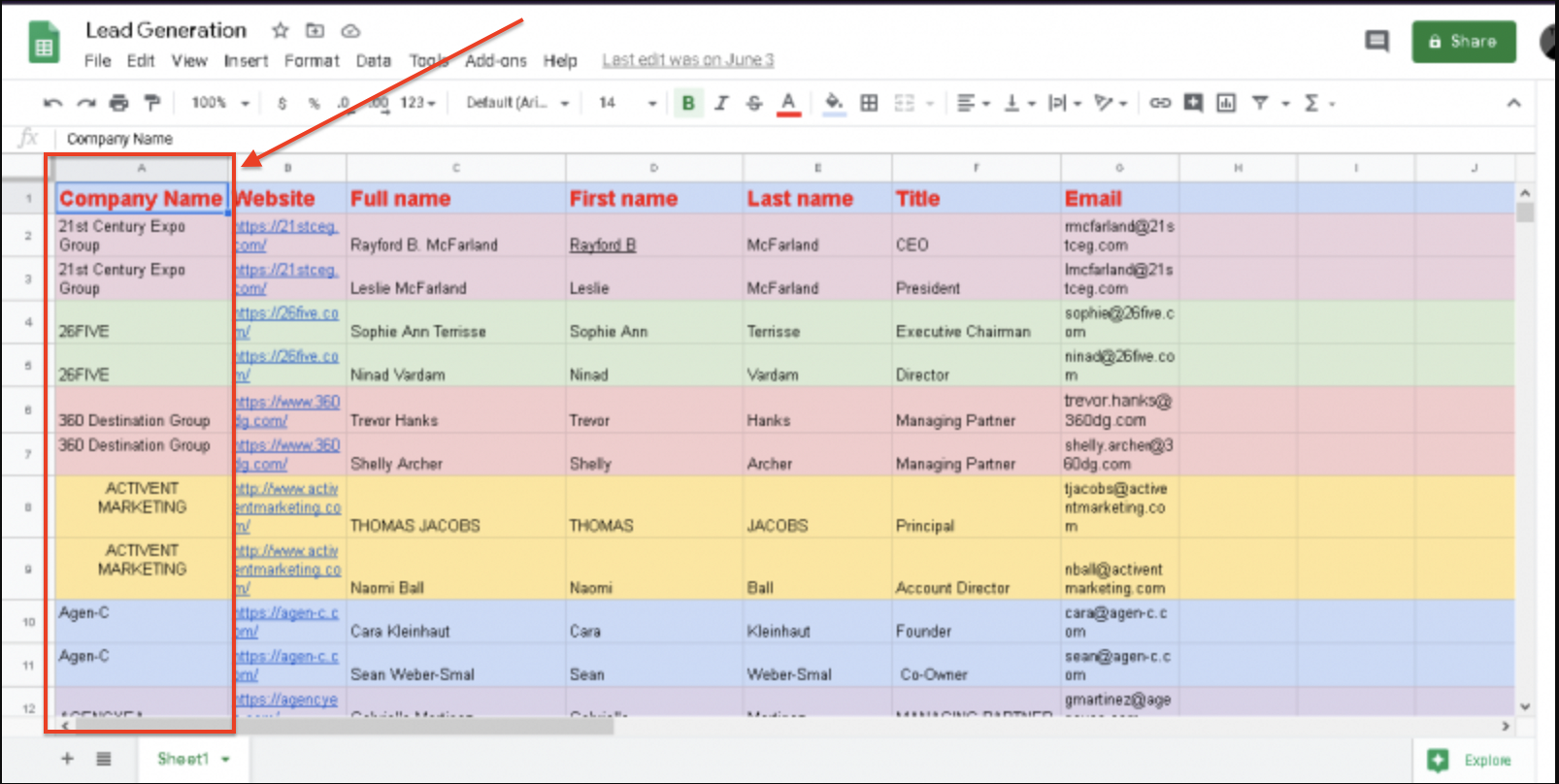Hide the menus with collapse arrow
The width and height of the screenshot is (1559, 784).
pos(1513,103)
